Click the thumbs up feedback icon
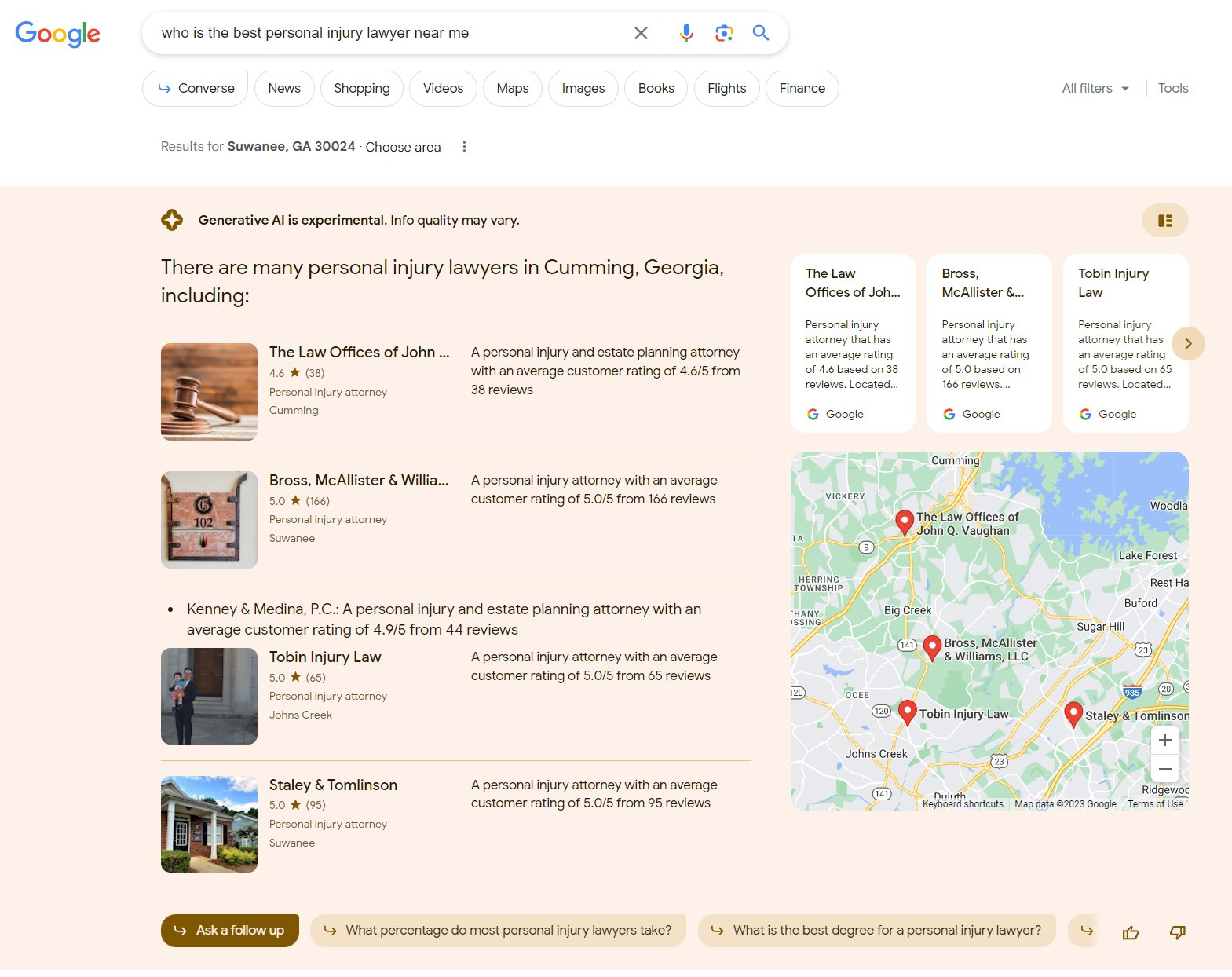This screenshot has height=977, width=1232. tap(1130, 932)
